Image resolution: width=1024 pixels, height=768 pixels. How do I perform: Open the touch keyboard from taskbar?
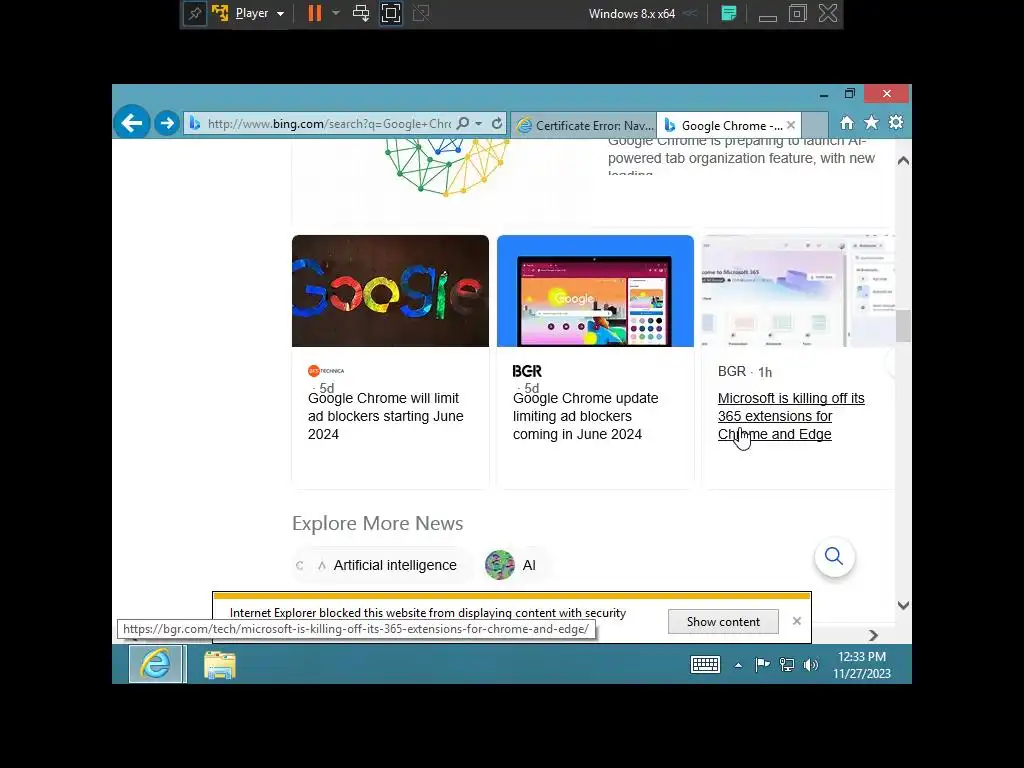(705, 665)
